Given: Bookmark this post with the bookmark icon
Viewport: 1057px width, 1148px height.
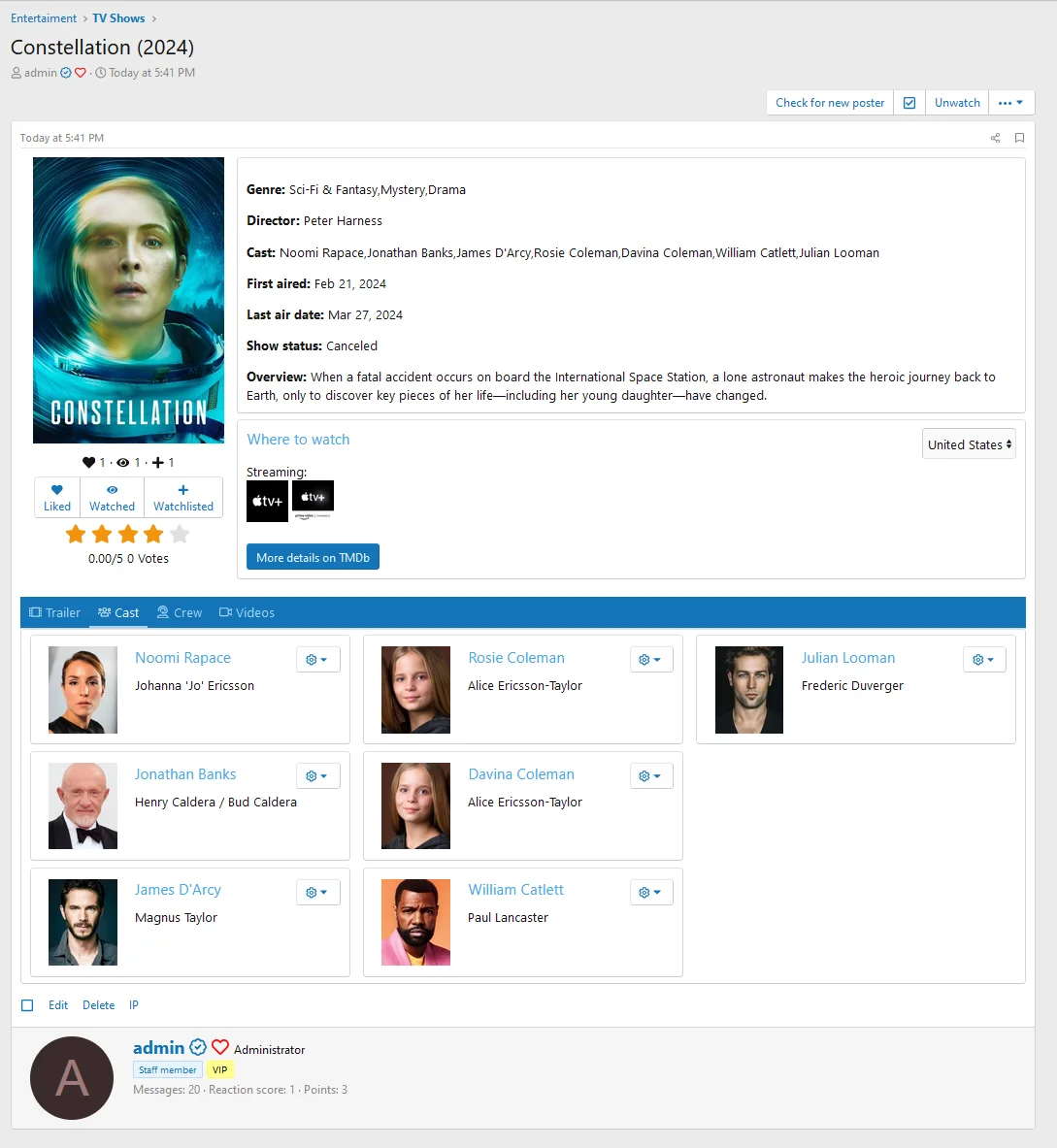Looking at the screenshot, I should click(1019, 138).
